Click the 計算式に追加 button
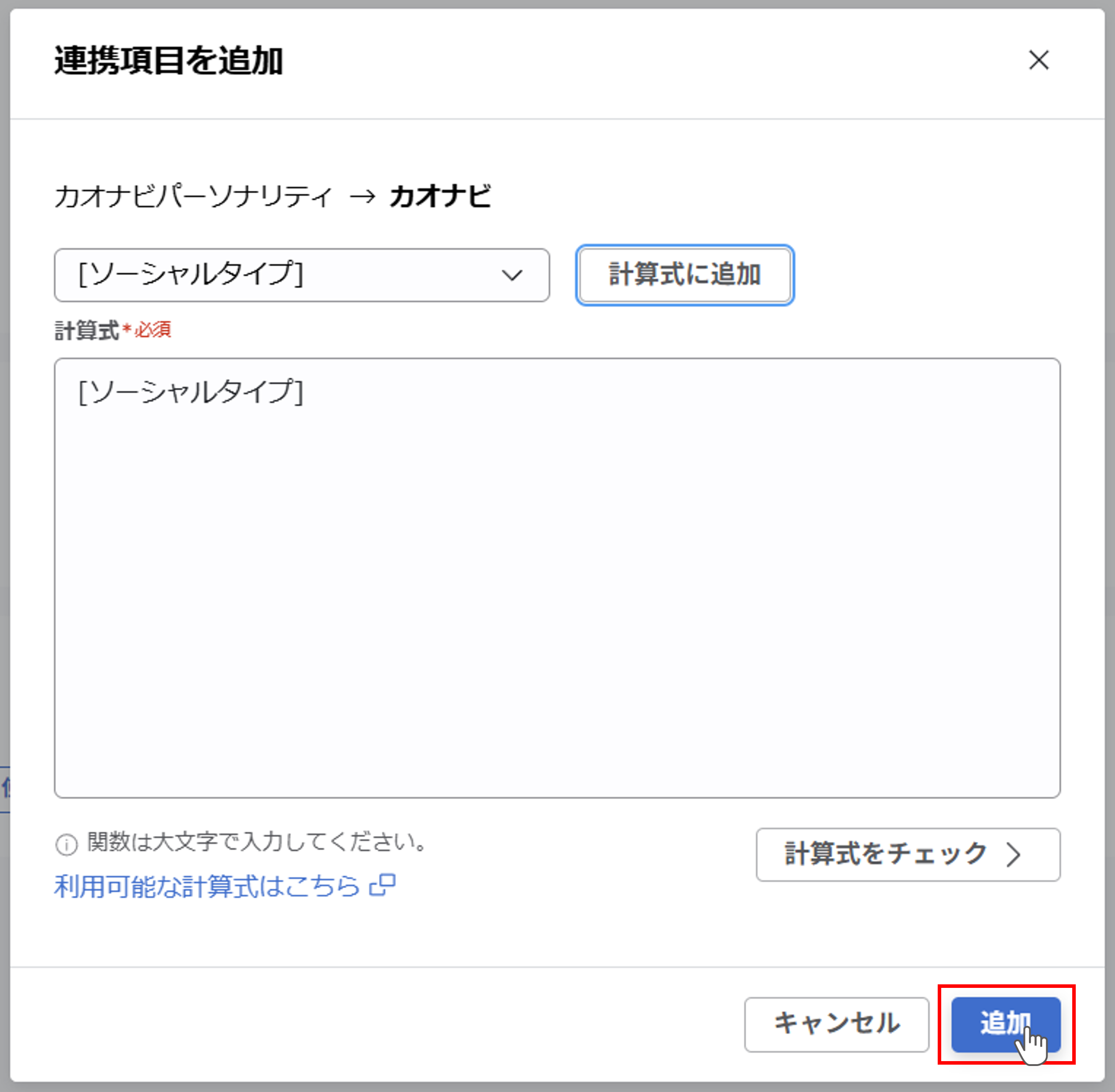 coord(685,275)
